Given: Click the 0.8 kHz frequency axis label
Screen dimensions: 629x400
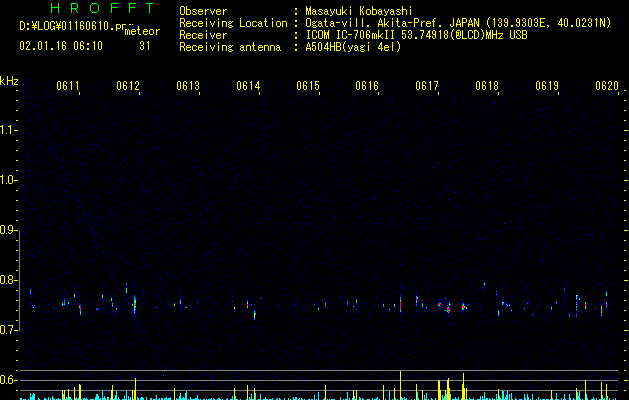Looking at the screenshot, I should (9, 280).
